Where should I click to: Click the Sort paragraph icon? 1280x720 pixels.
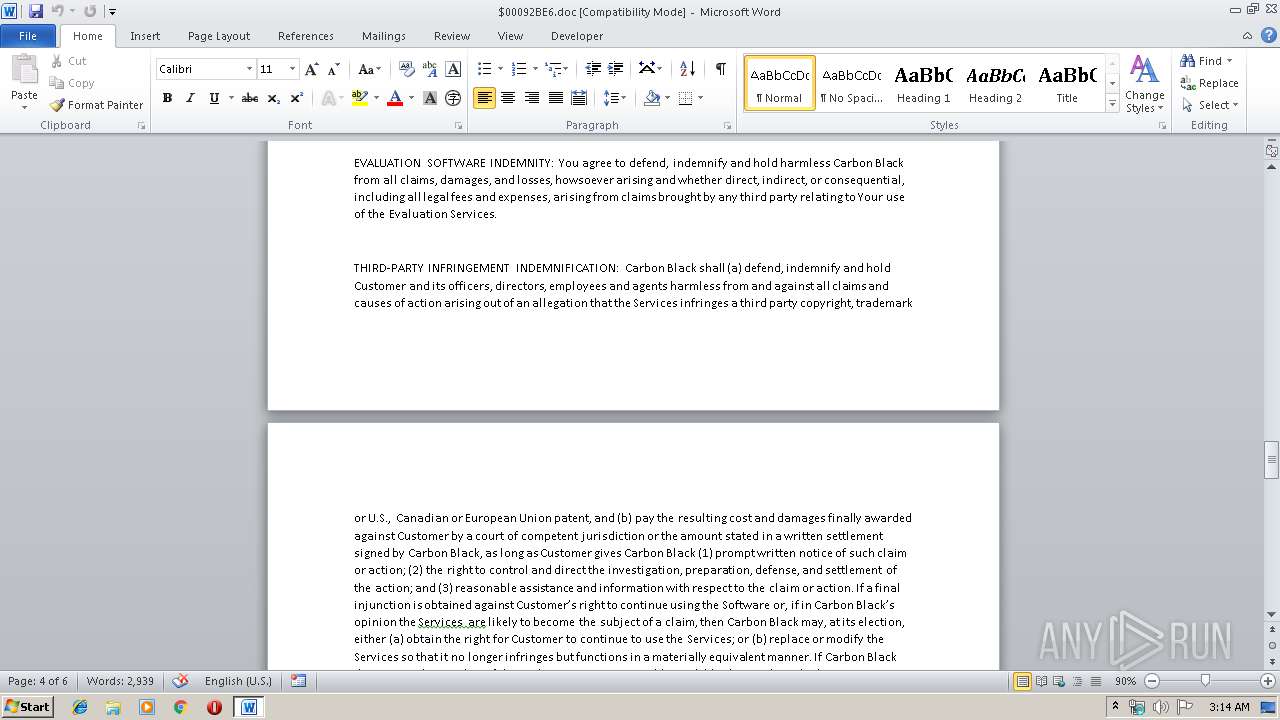click(687, 69)
